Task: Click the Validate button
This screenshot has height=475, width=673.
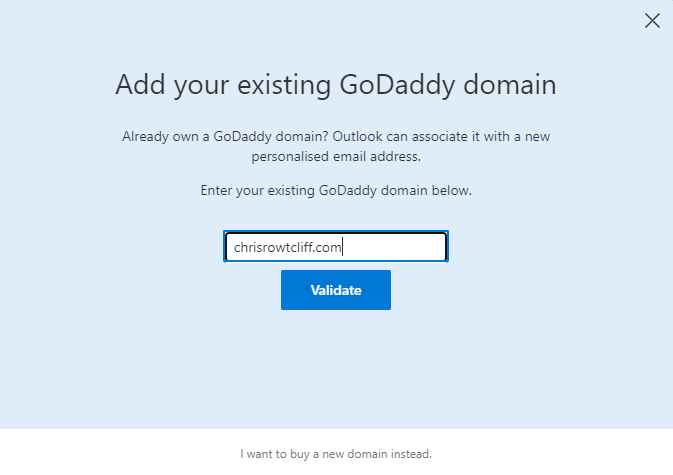Action: pyautogui.click(x=336, y=290)
